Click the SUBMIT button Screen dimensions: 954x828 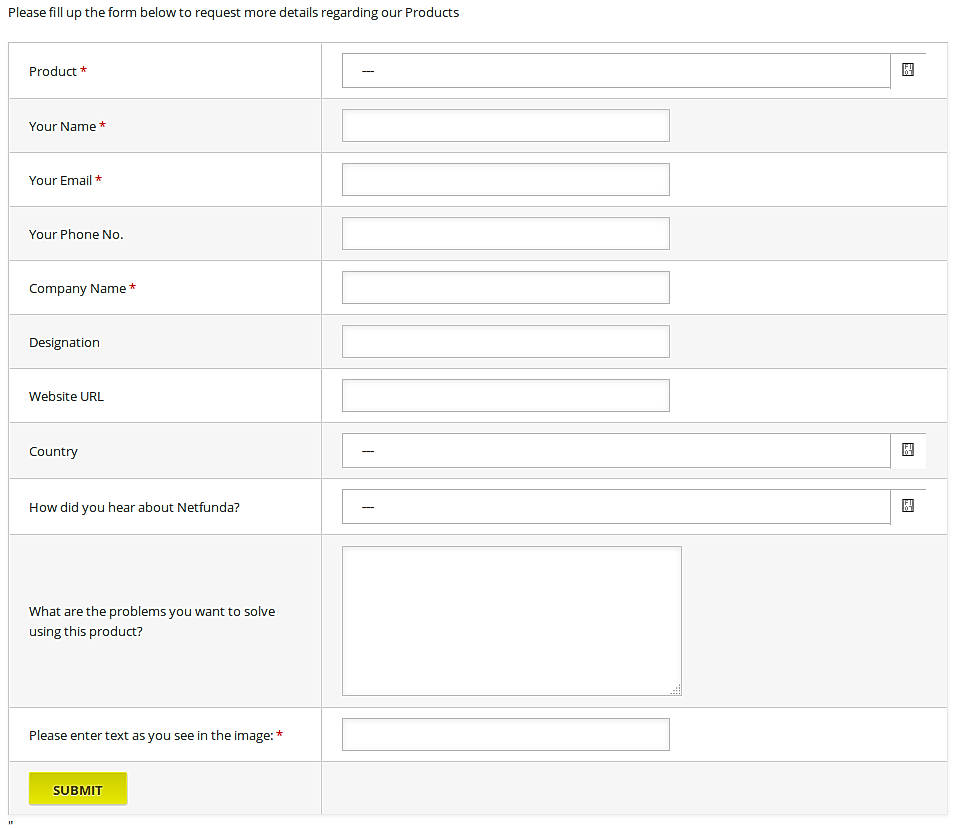click(78, 788)
